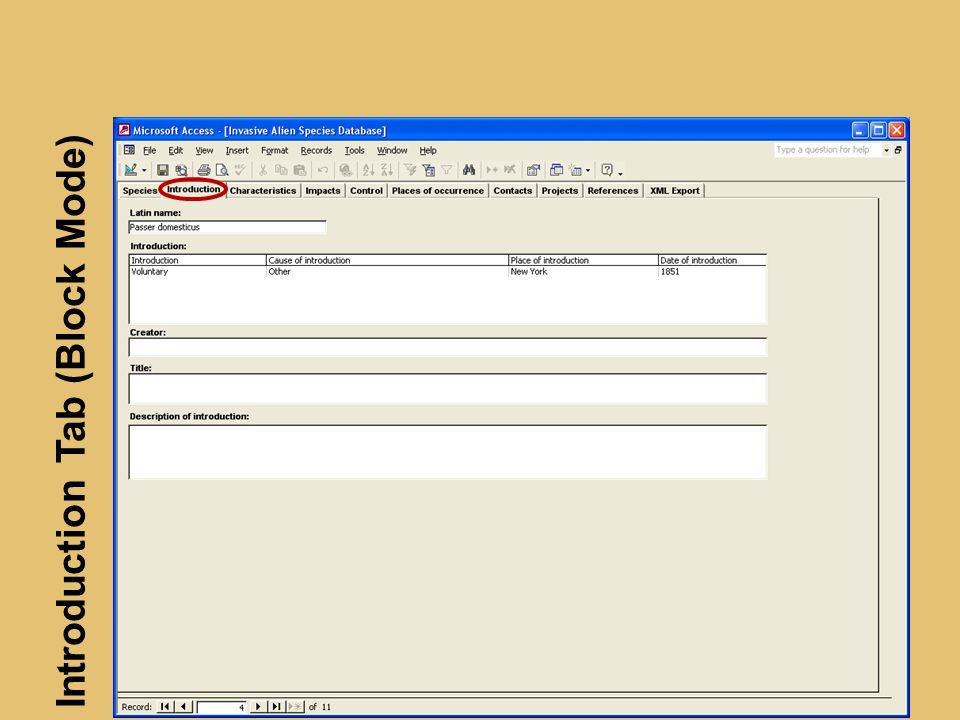Open the Format menu
Viewport: 960px width, 720px height.
point(274,150)
